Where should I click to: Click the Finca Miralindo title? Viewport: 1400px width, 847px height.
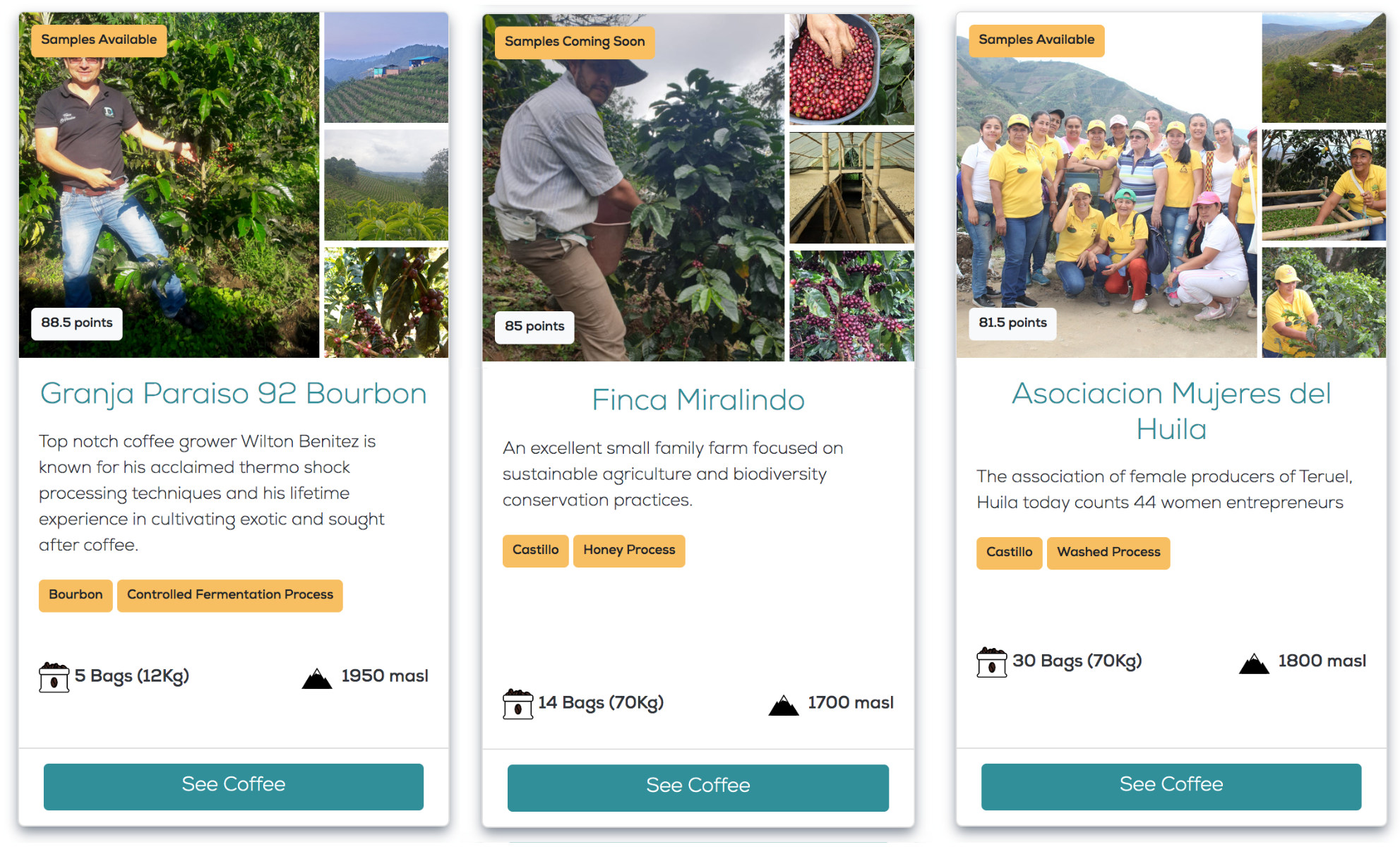coord(698,400)
